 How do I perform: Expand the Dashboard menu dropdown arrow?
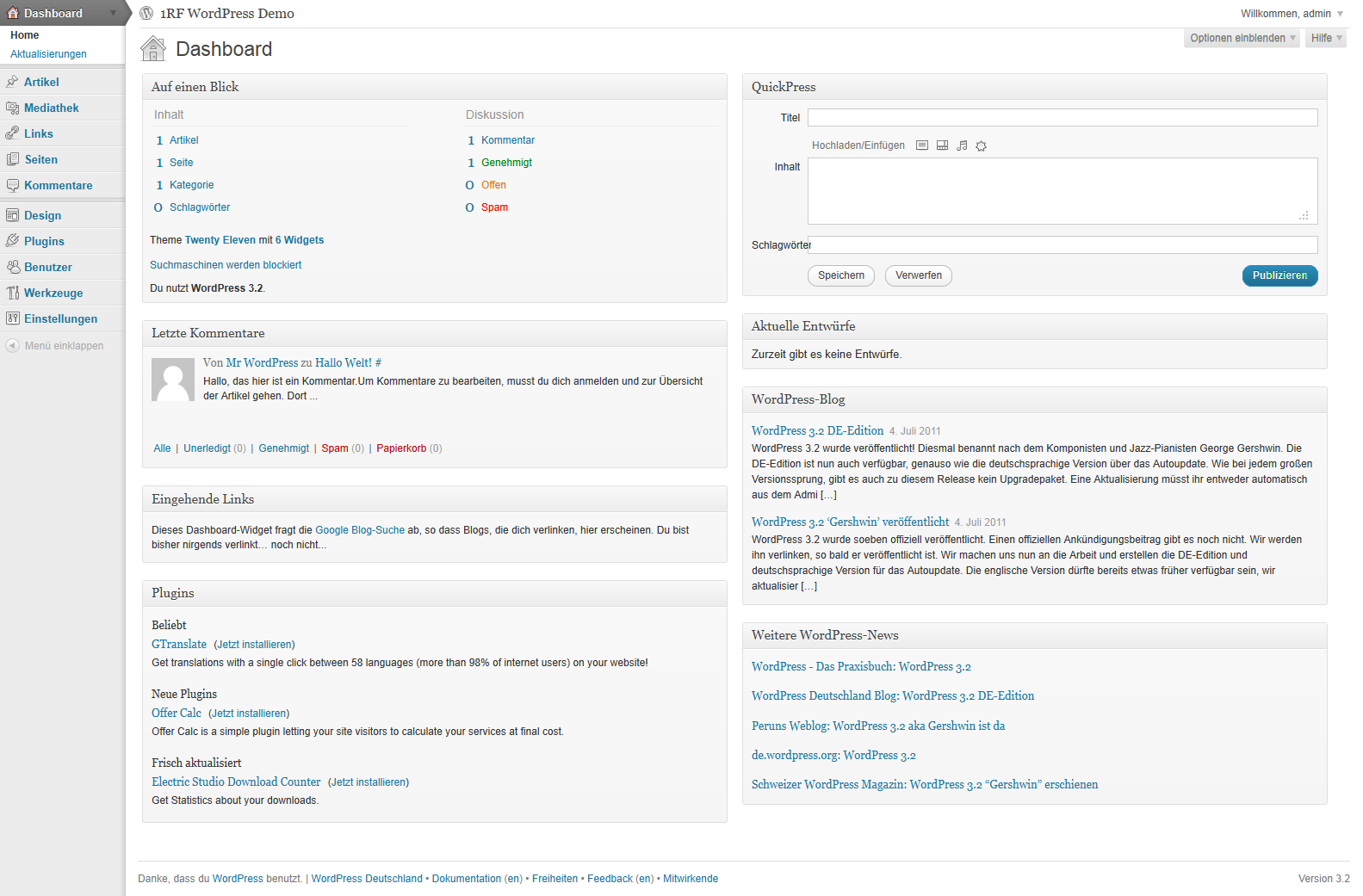113,13
